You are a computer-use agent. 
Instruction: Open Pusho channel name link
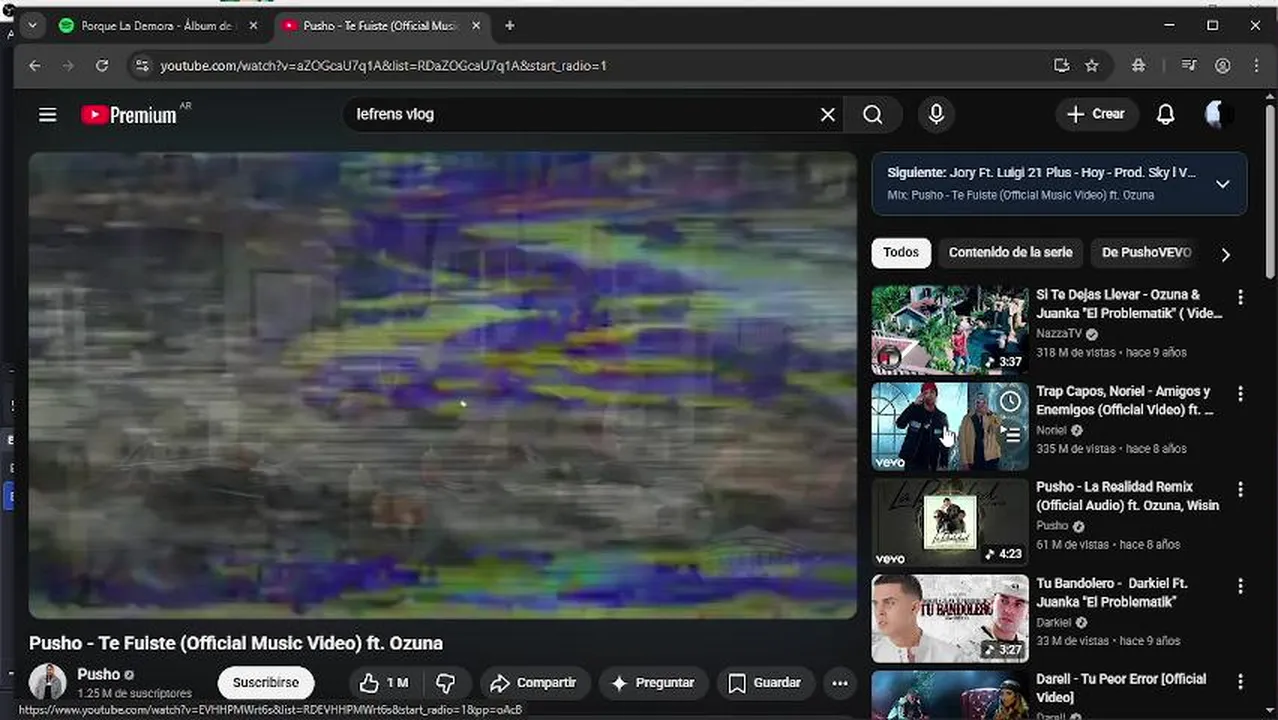[x=98, y=674]
